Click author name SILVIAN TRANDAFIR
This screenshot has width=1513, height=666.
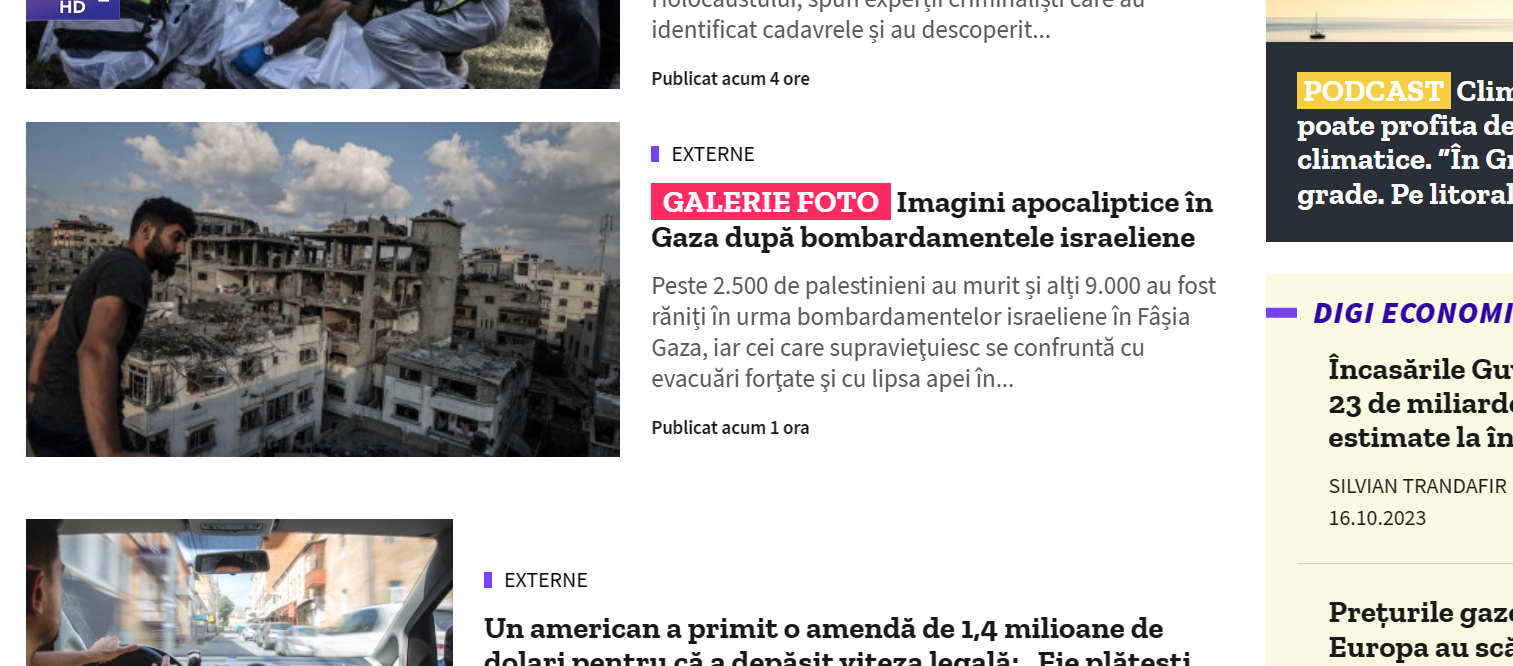1417,486
